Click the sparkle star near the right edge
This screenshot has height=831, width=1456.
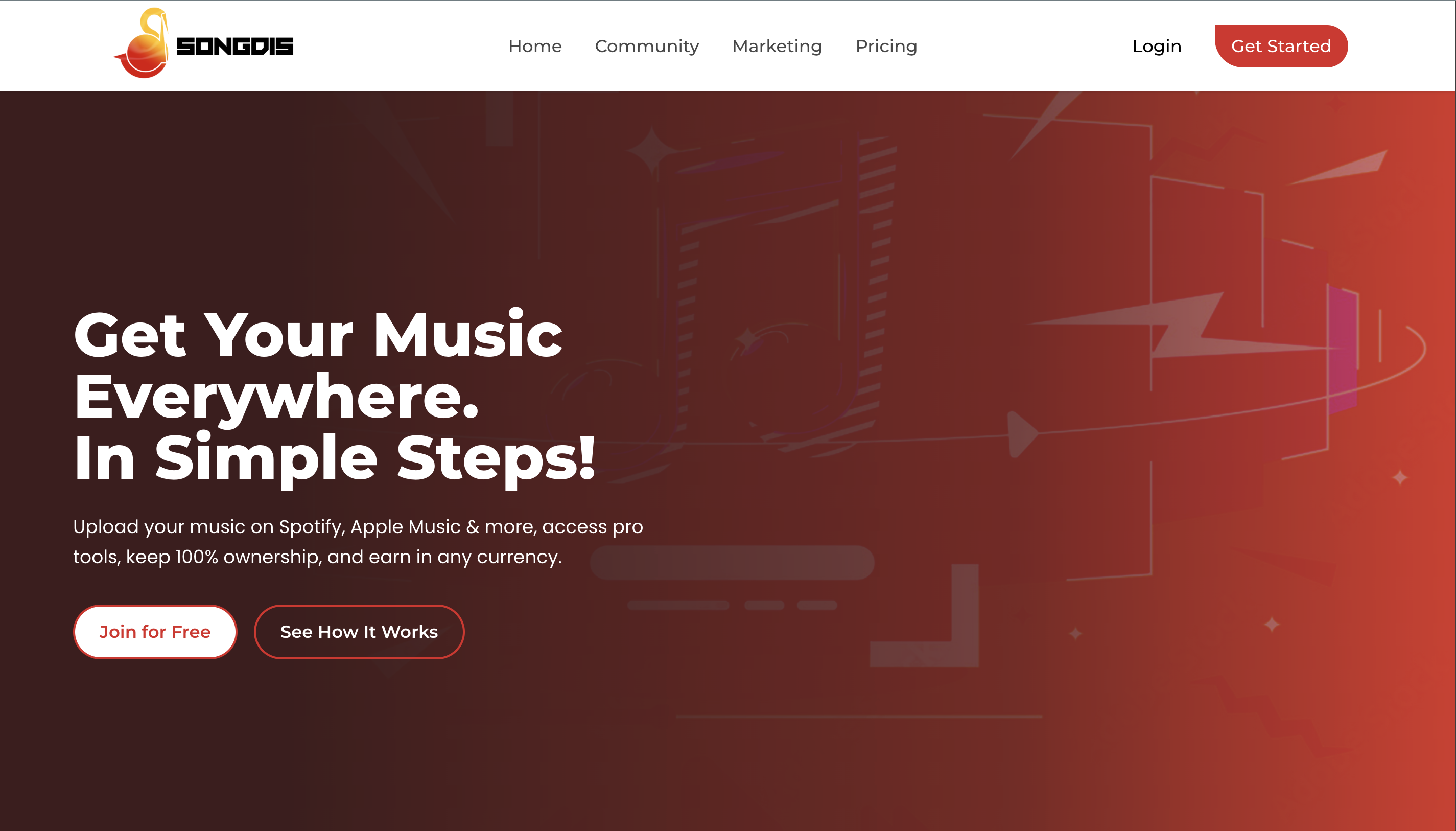pos(1400,477)
